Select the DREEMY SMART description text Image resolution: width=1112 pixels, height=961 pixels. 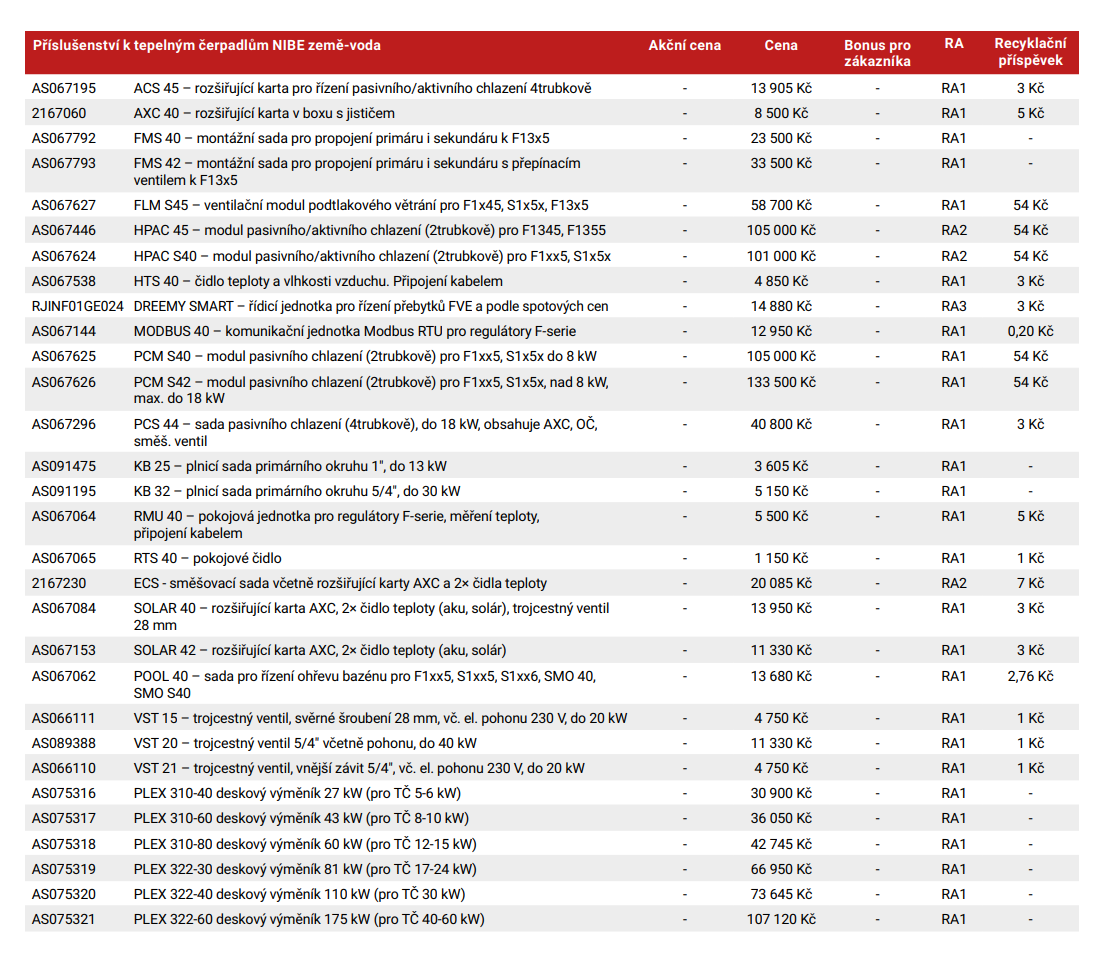click(371, 306)
